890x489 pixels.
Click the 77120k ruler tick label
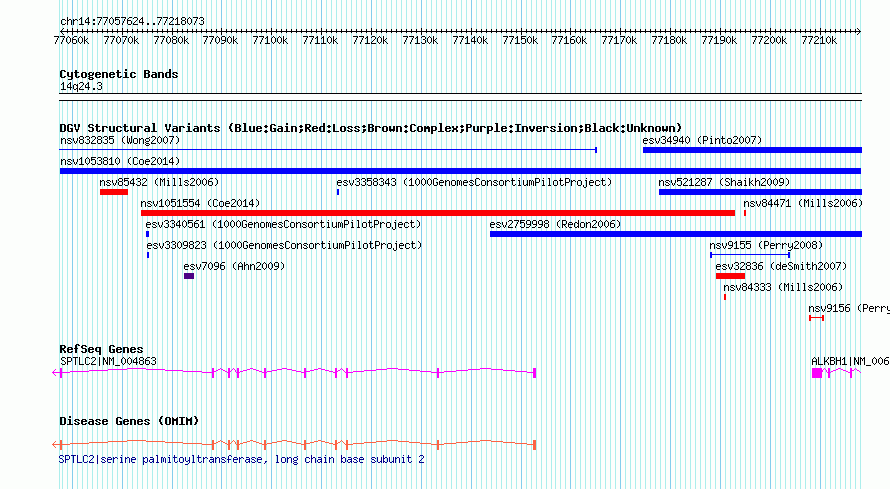(370, 40)
